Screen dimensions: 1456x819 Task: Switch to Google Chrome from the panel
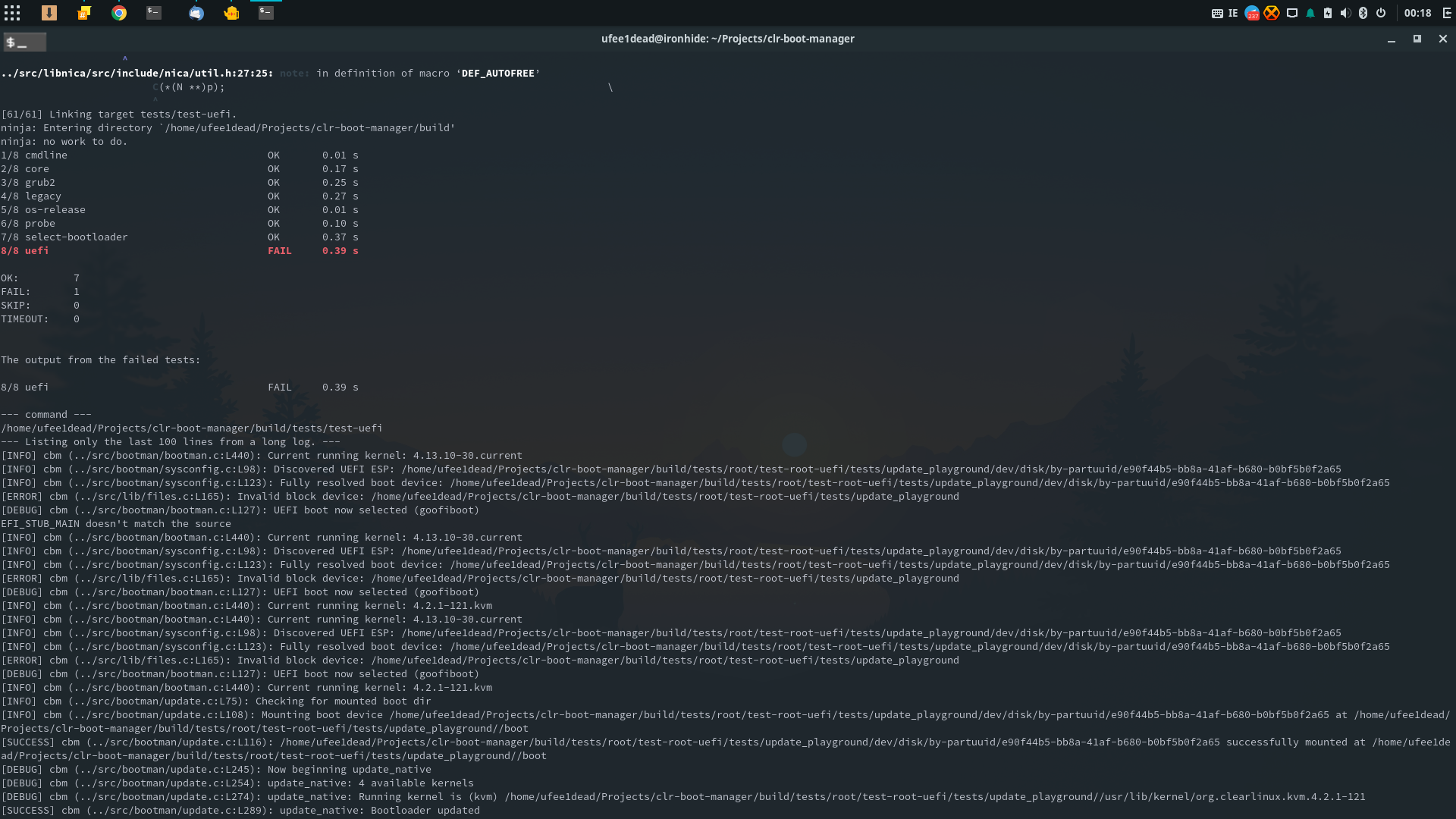click(x=119, y=13)
